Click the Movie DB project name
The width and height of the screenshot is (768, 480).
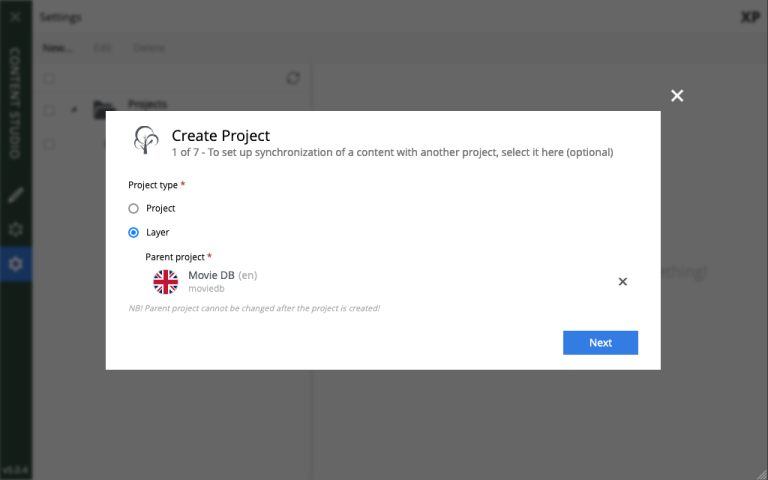click(x=211, y=275)
